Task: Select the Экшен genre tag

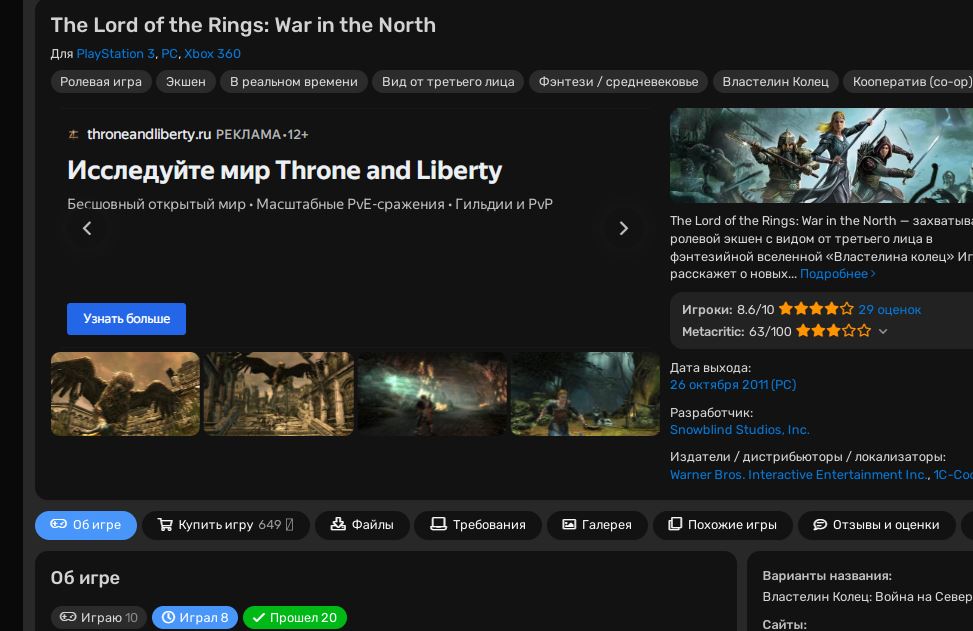Action: (x=186, y=82)
